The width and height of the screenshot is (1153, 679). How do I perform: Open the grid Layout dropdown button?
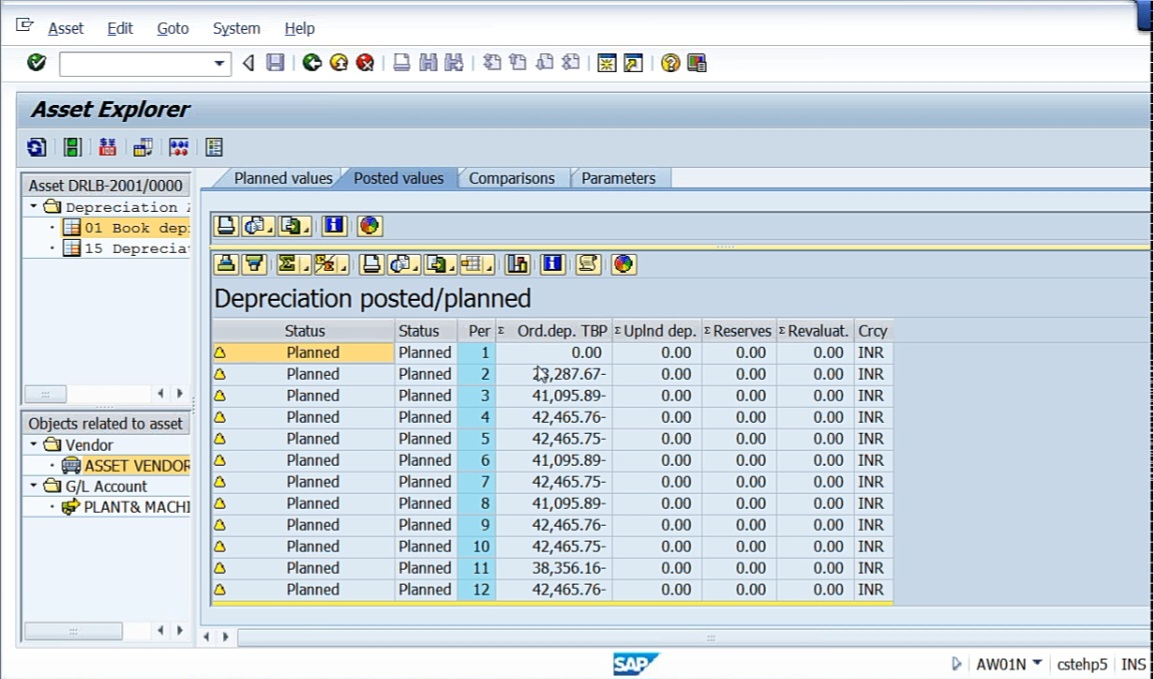[476, 264]
